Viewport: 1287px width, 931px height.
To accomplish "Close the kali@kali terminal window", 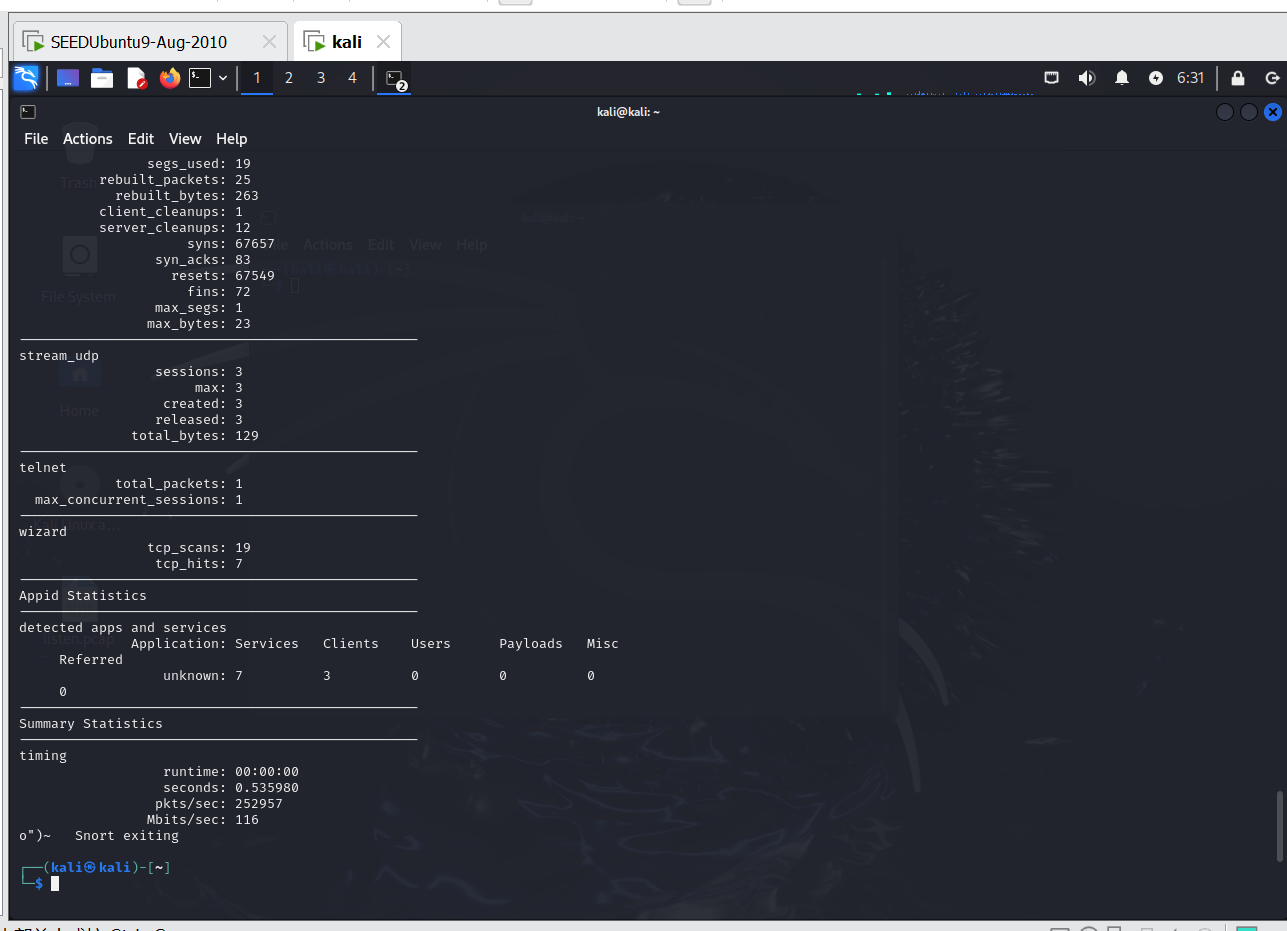I will pos(1273,112).
